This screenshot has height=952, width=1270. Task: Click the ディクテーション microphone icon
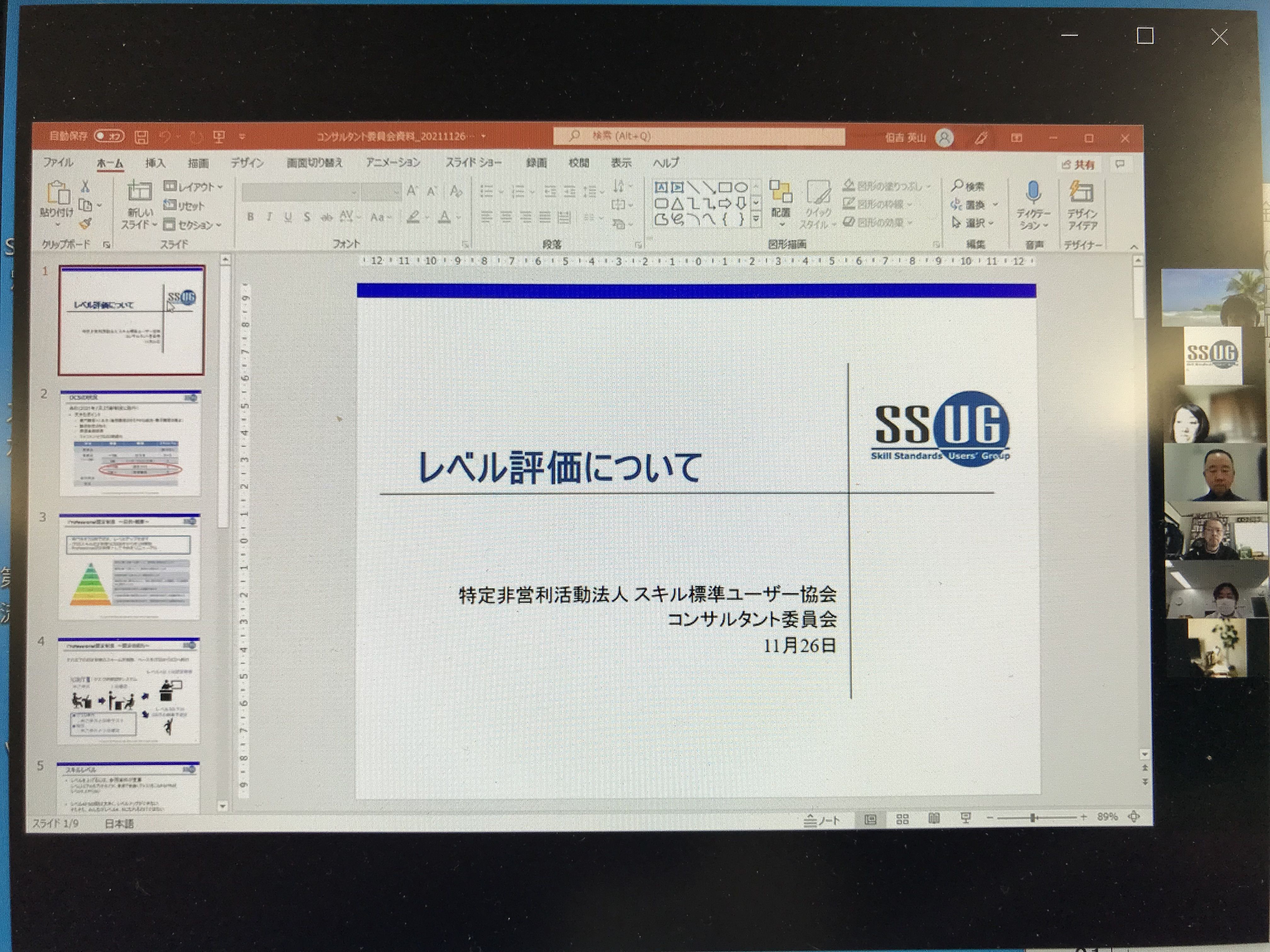pos(1033,193)
